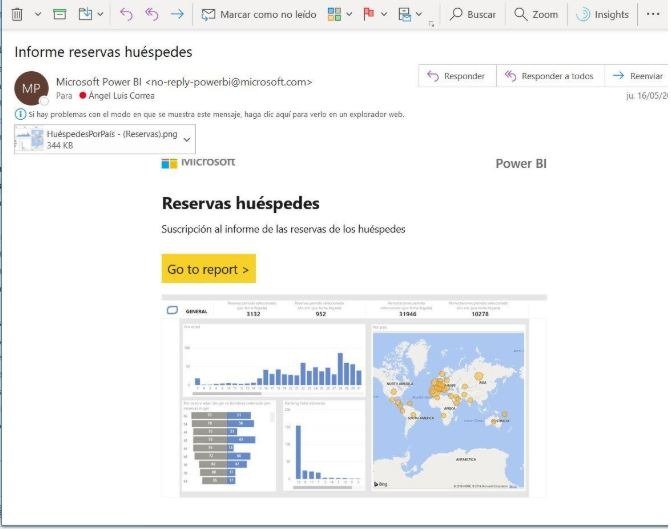Click the Reenviar button

point(637,76)
